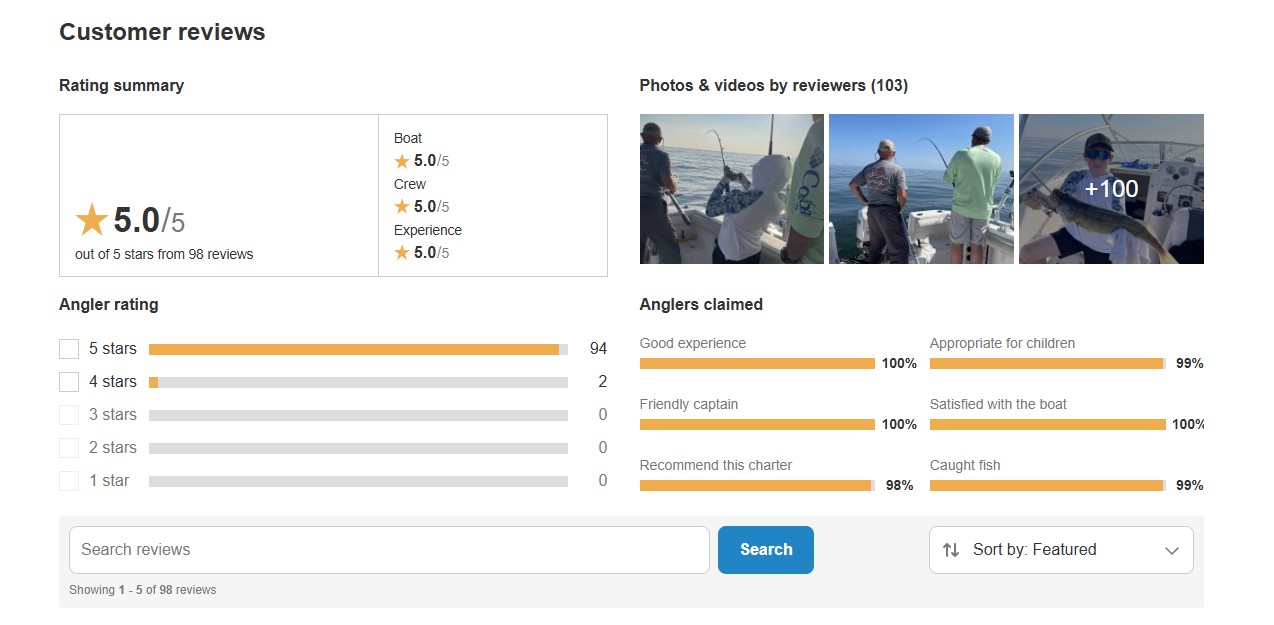Focus the Search reviews input field
The width and height of the screenshot is (1274, 625).
389,550
